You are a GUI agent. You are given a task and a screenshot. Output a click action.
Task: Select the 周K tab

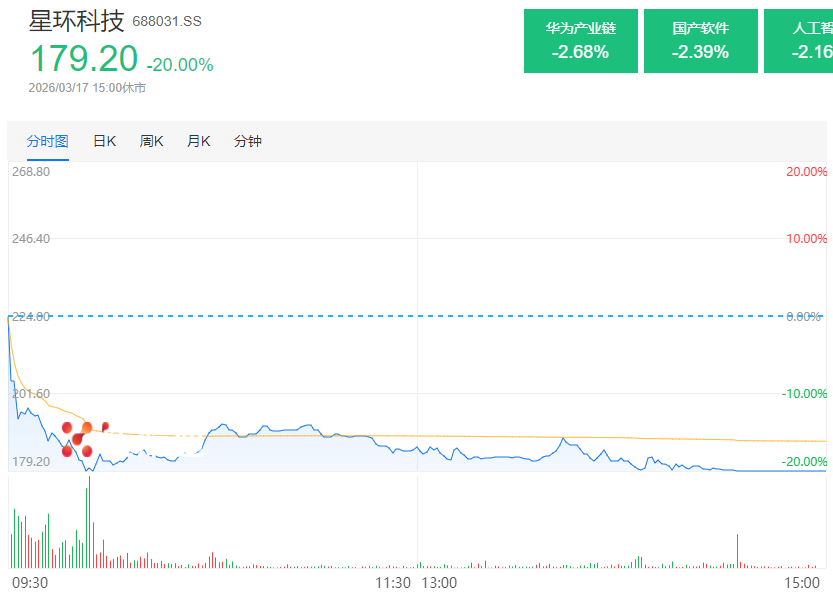(152, 141)
